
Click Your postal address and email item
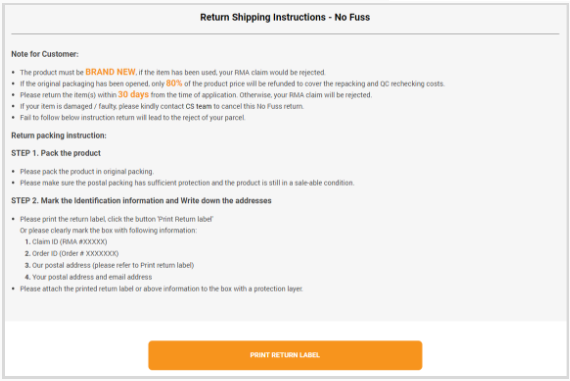point(88,277)
